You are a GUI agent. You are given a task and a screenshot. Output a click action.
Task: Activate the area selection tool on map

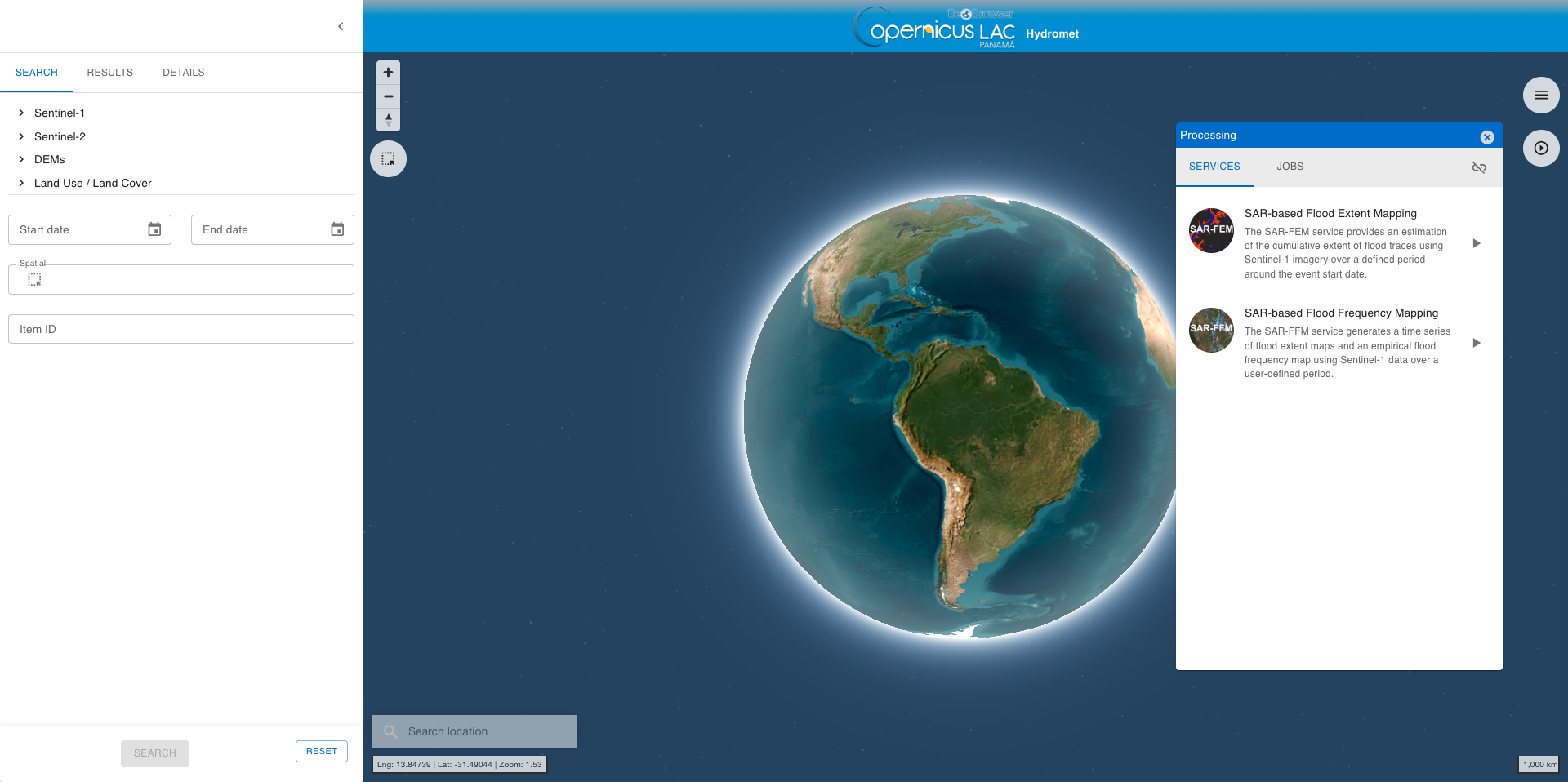(x=388, y=159)
